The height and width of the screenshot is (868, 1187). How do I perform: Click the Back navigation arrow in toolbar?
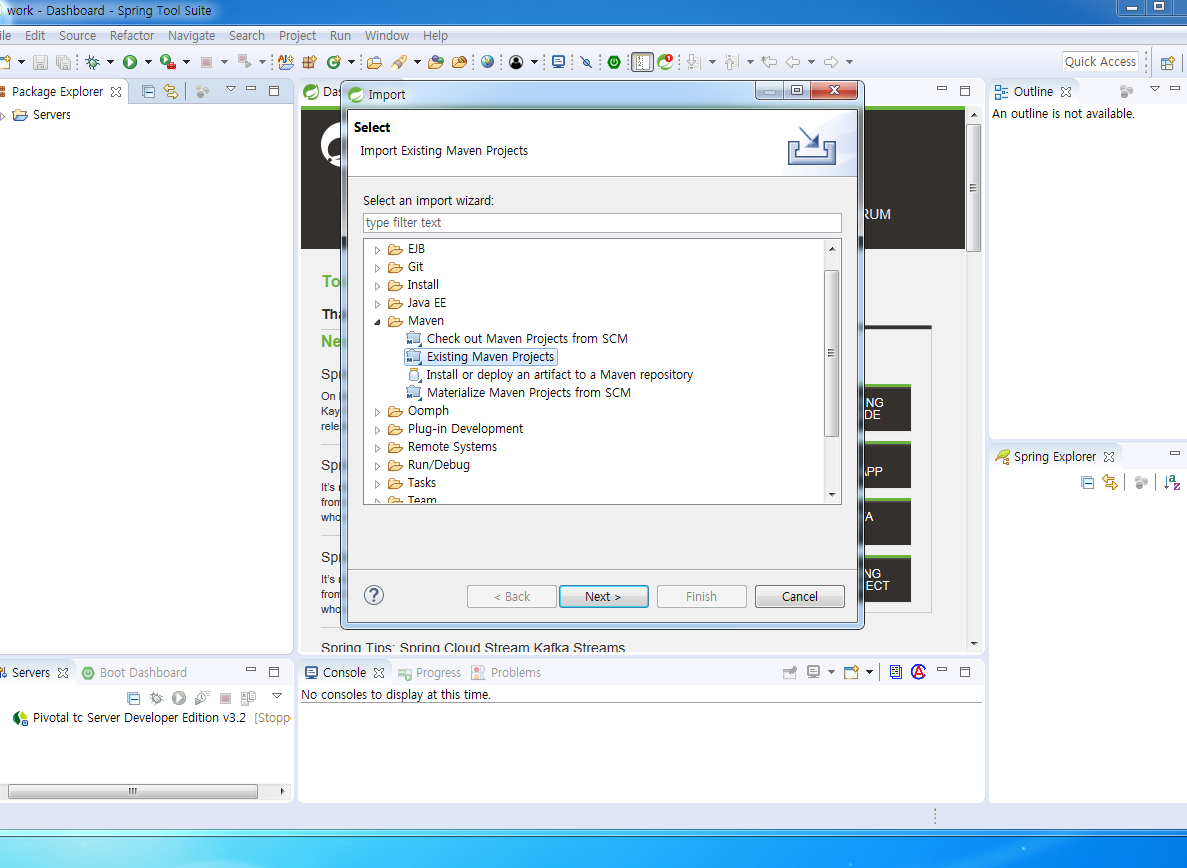click(x=793, y=62)
